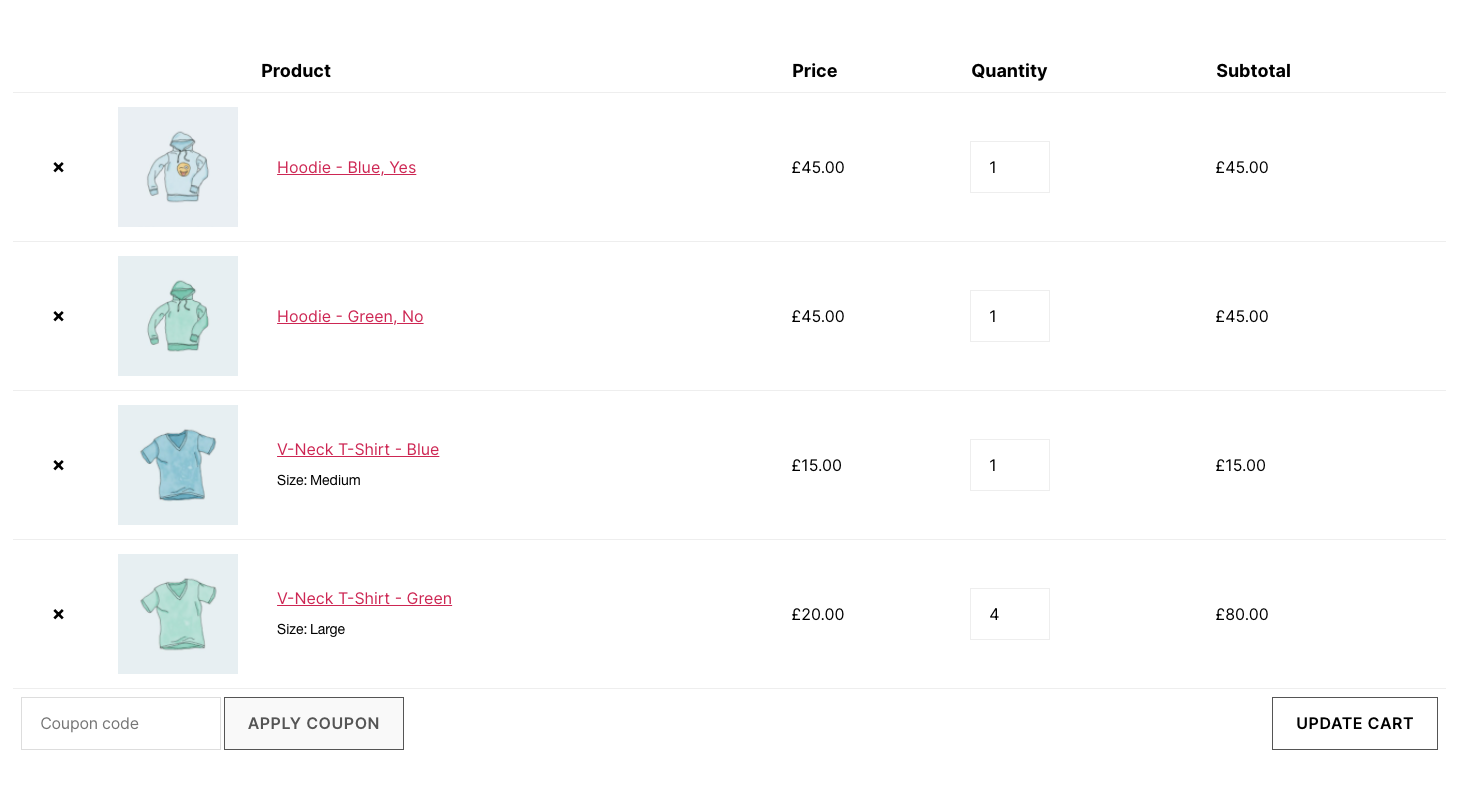Click the Subtotal column header

[1253, 71]
